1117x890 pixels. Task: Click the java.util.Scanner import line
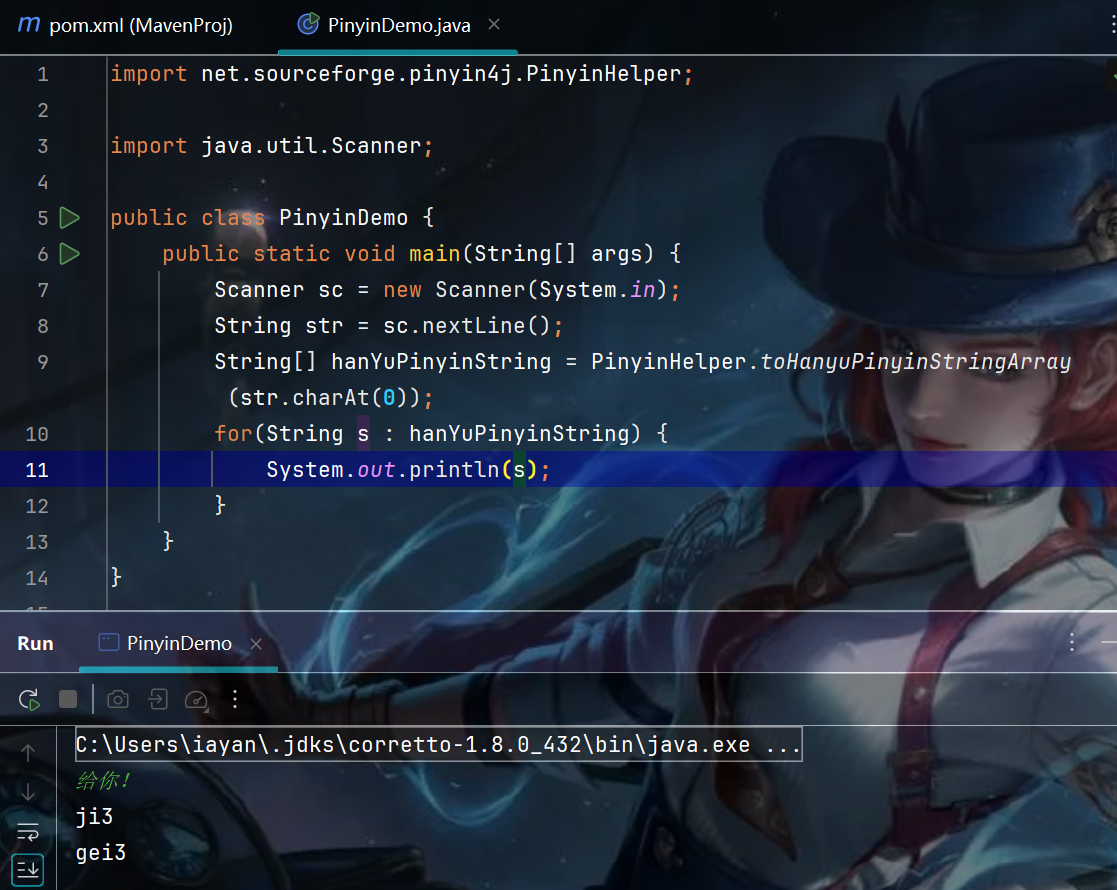pos(272,146)
